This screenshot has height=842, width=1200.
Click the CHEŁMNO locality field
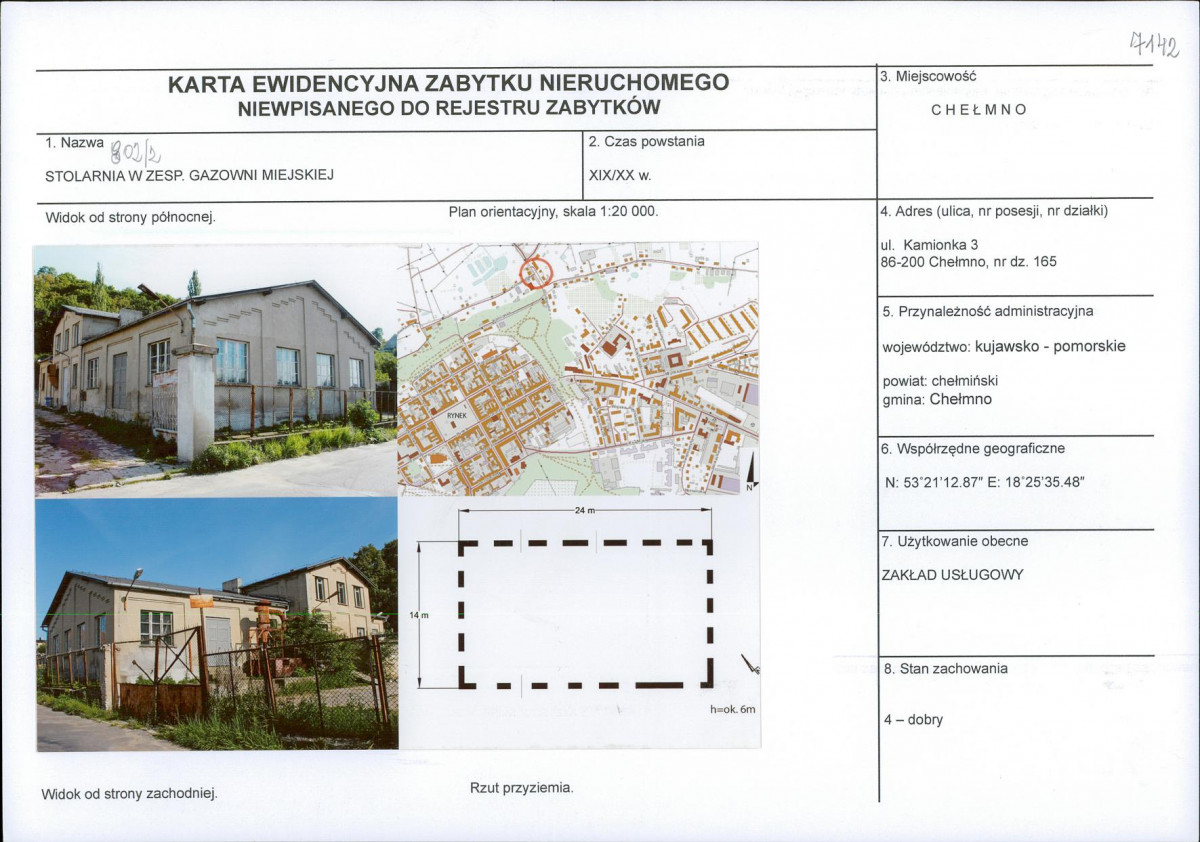pyautogui.click(x=979, y=110)
